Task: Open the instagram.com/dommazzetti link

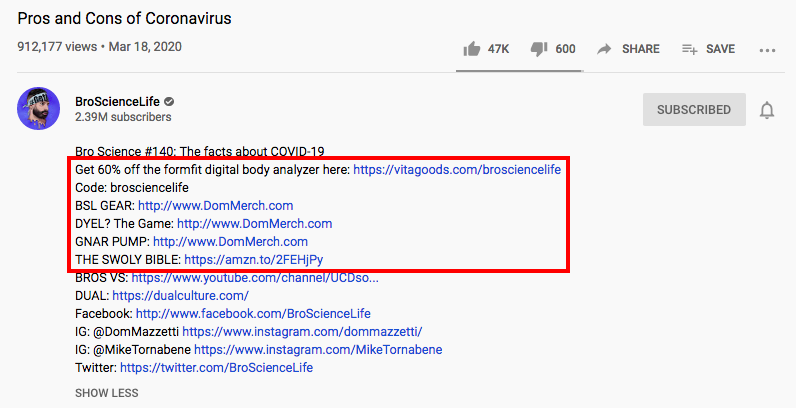Action: pos(302,332)
